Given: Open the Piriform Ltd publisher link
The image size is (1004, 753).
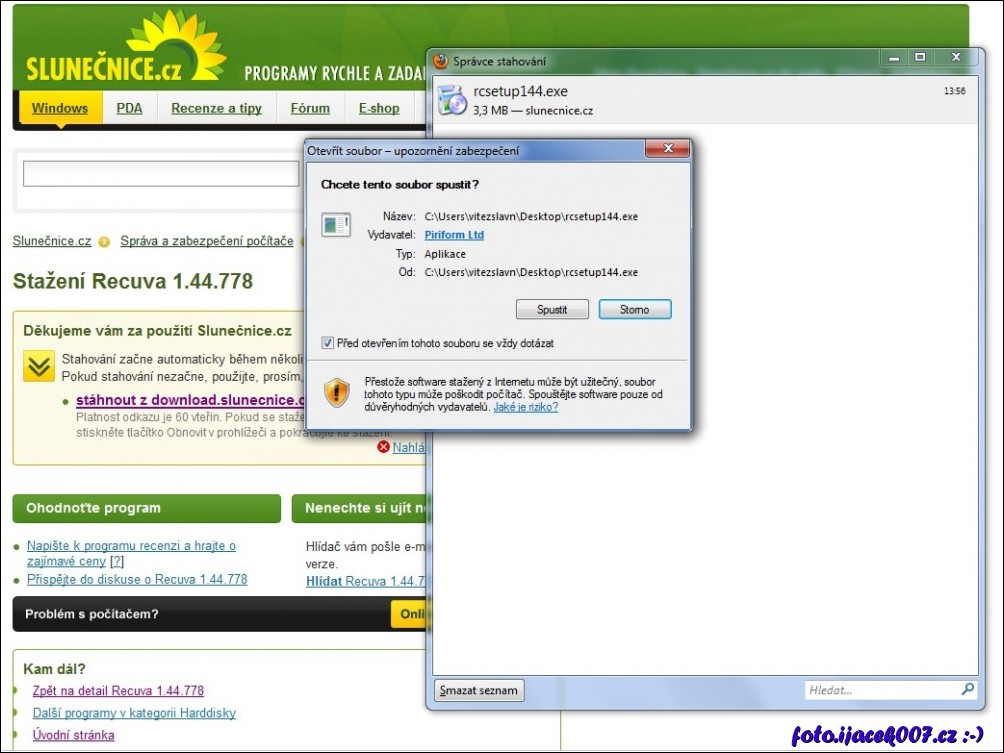Looking at the screenshot, I should click(454, 235).
